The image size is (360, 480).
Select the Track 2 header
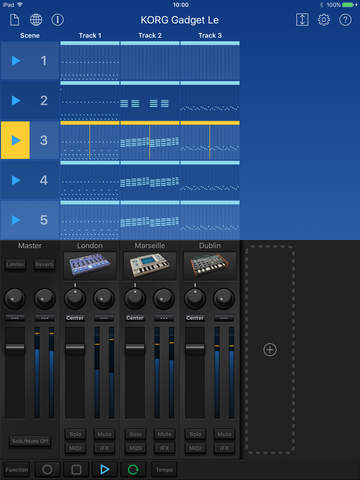click(150, 35)
